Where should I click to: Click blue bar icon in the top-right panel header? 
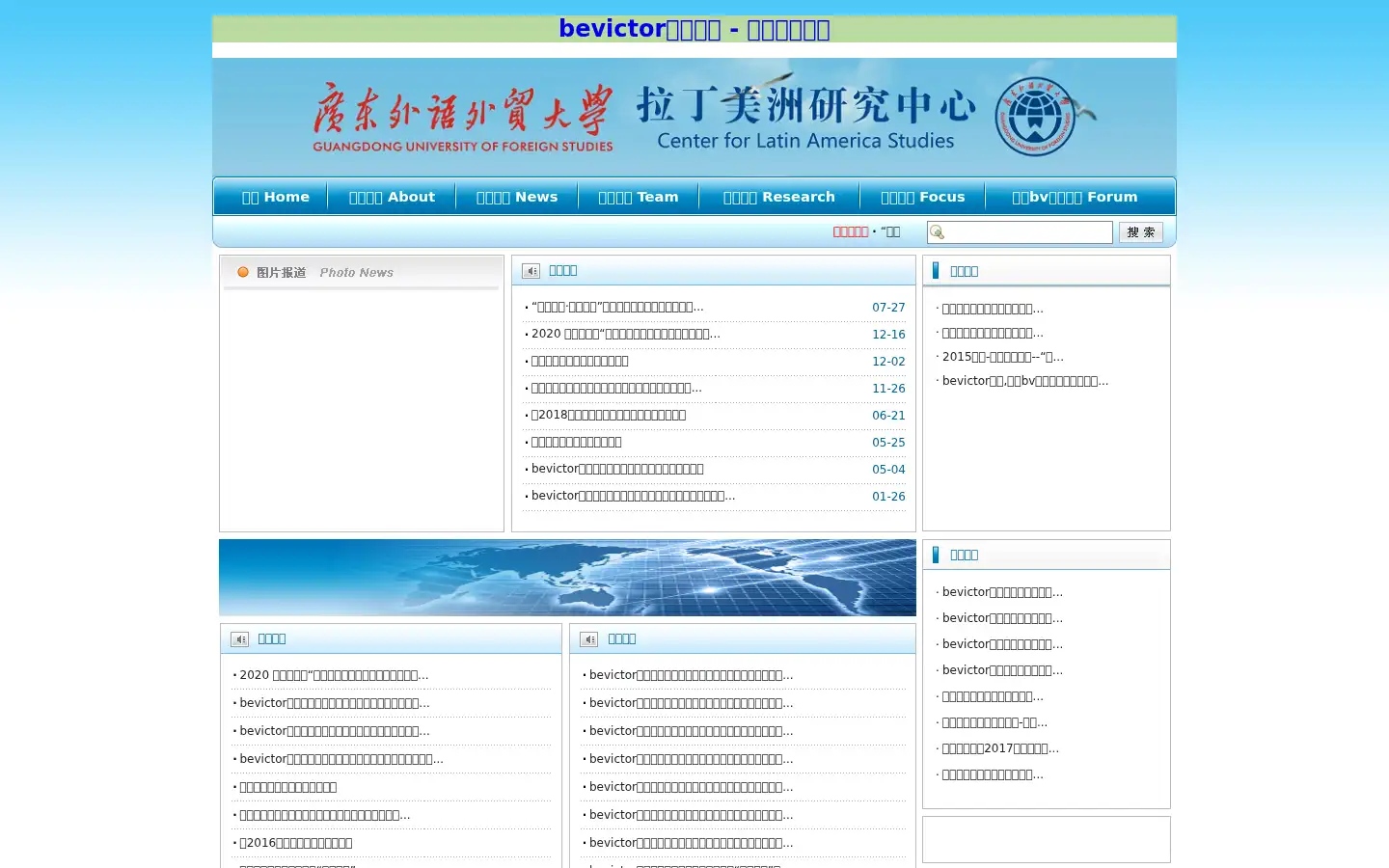(x=936, y=271)
